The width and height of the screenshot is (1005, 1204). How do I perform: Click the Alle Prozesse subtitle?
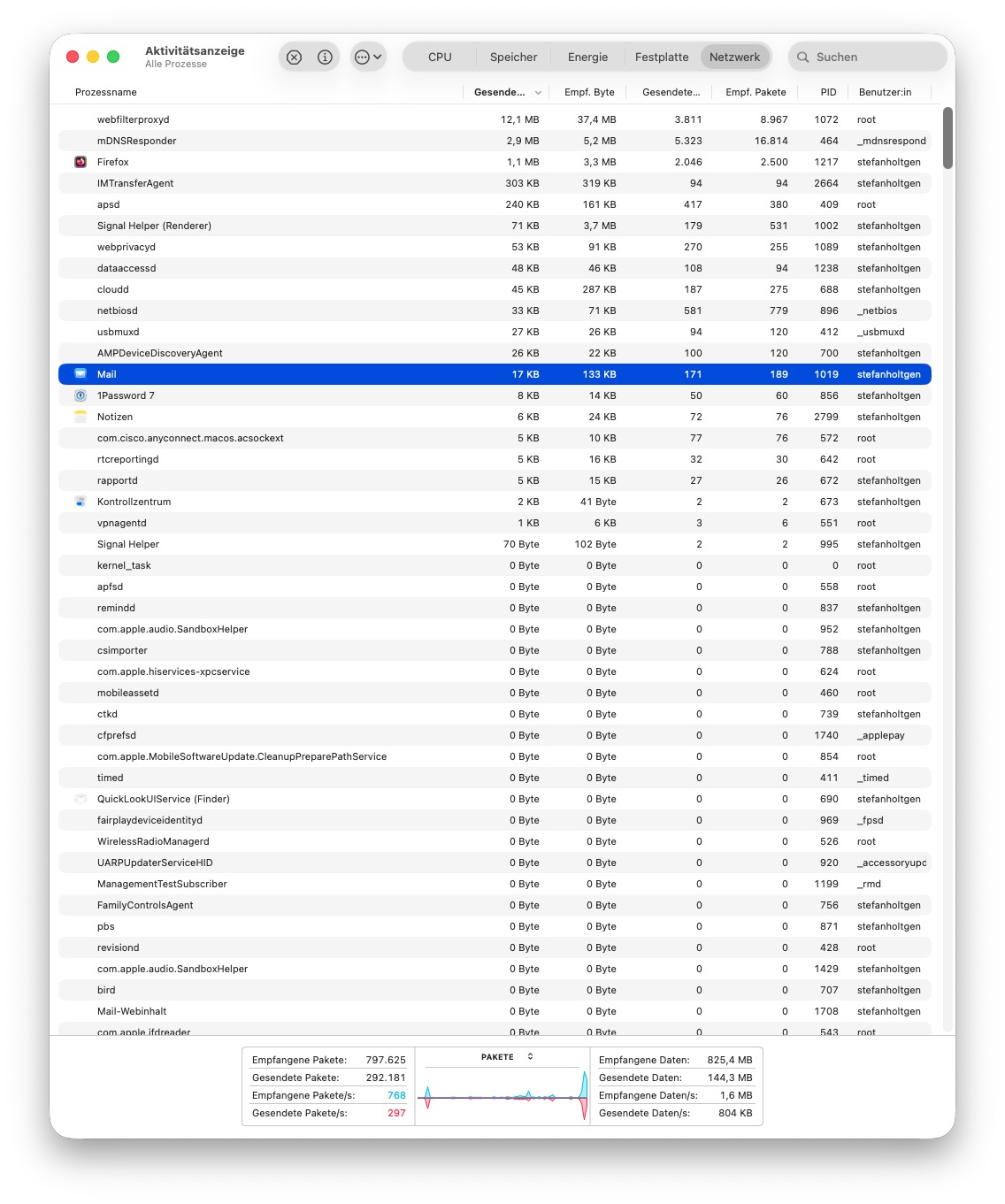(x=176, y=65)
